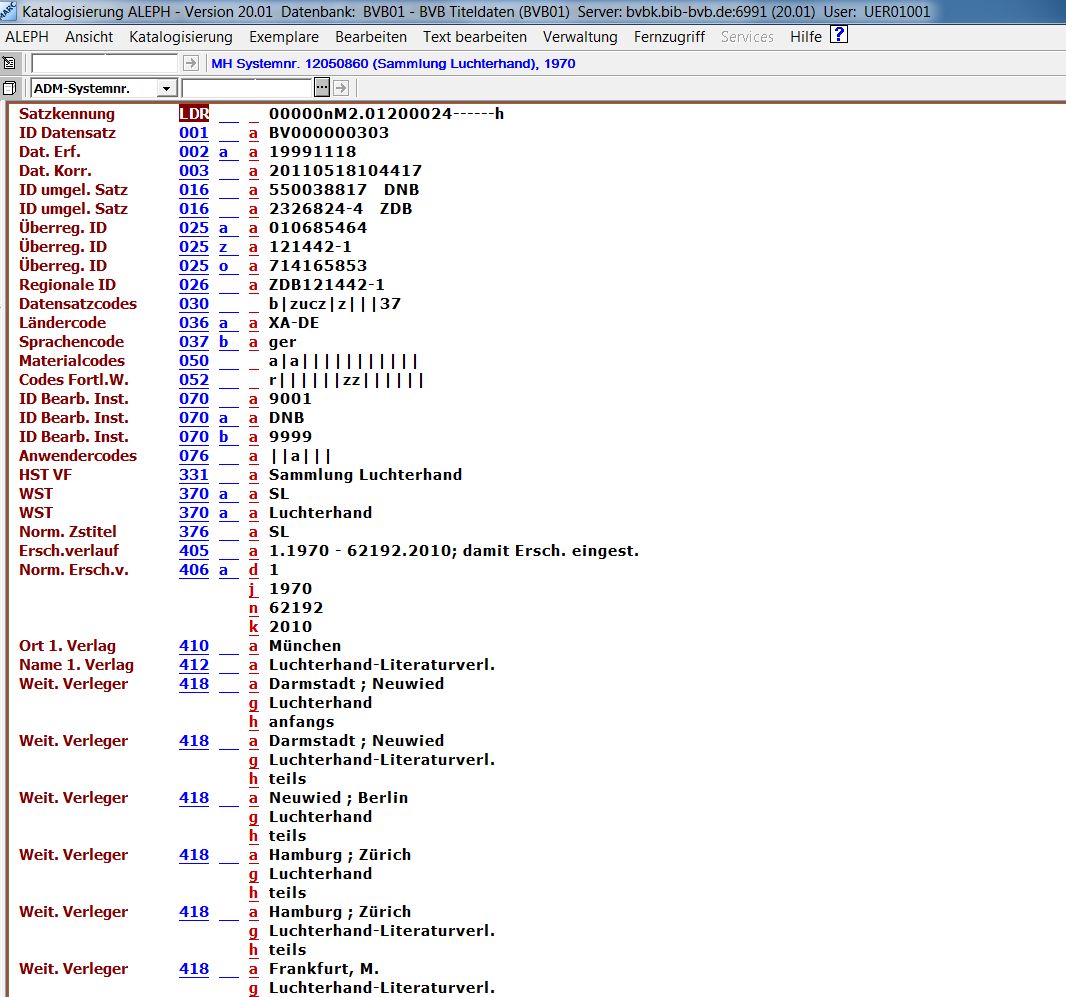
Task: Open the Text bearbeiten menu
Action: (x=475, y=37)
